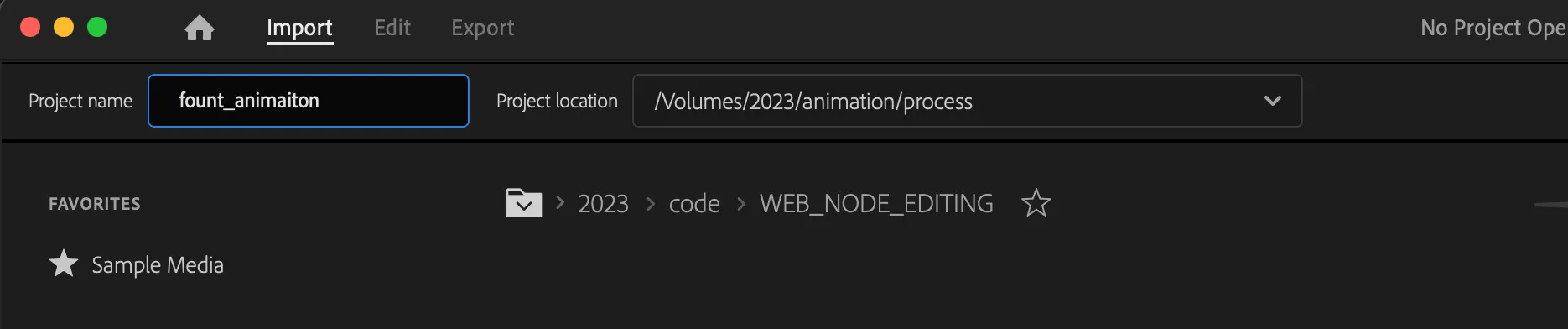Viewport: 1568px width, 329px height.
Task: Click the FAVORITES section header
Action: coord(95,204)
